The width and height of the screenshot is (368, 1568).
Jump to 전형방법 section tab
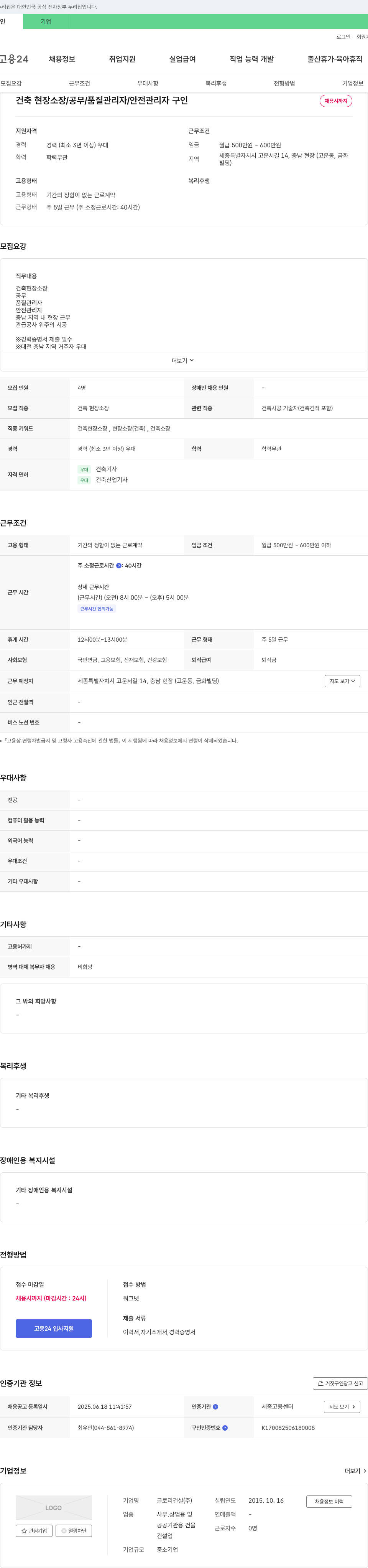click(284, 83)
